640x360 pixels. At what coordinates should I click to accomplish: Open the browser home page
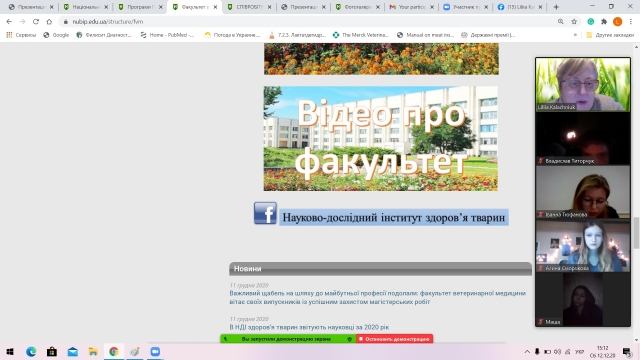pos(49,22)
